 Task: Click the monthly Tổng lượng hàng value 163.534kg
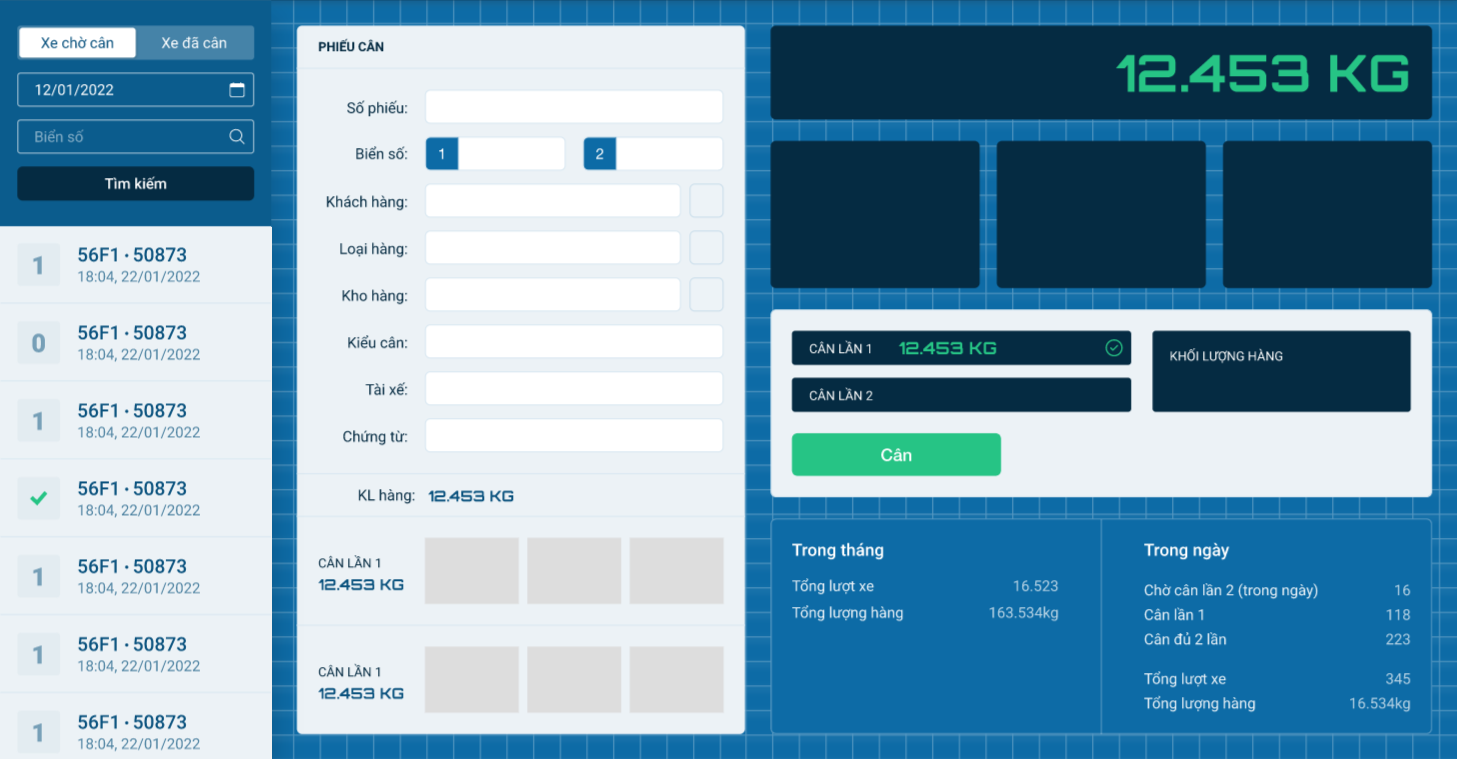click(1023, 613)
